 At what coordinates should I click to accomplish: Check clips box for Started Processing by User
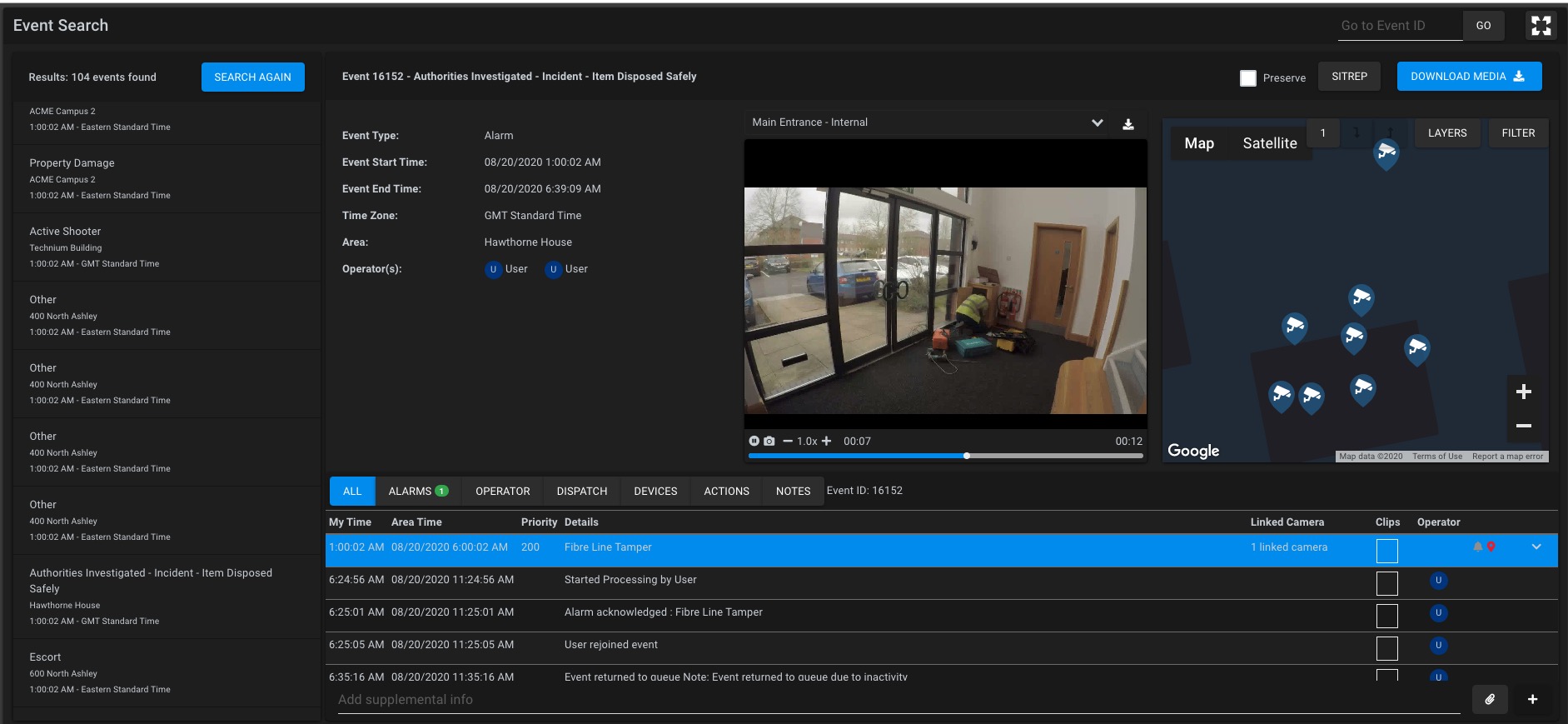click(x=1387, y=583)
